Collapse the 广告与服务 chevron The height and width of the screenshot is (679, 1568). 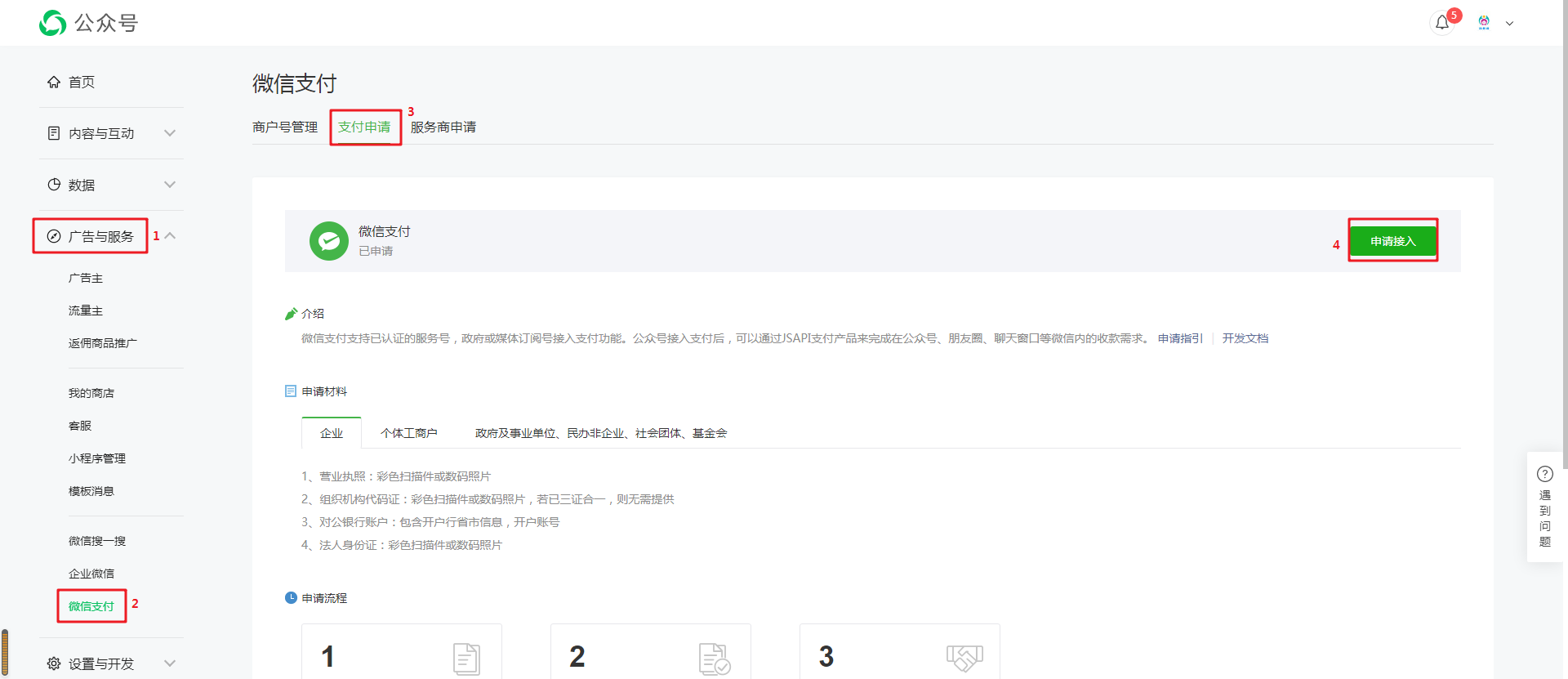click(x=170, y=235)
